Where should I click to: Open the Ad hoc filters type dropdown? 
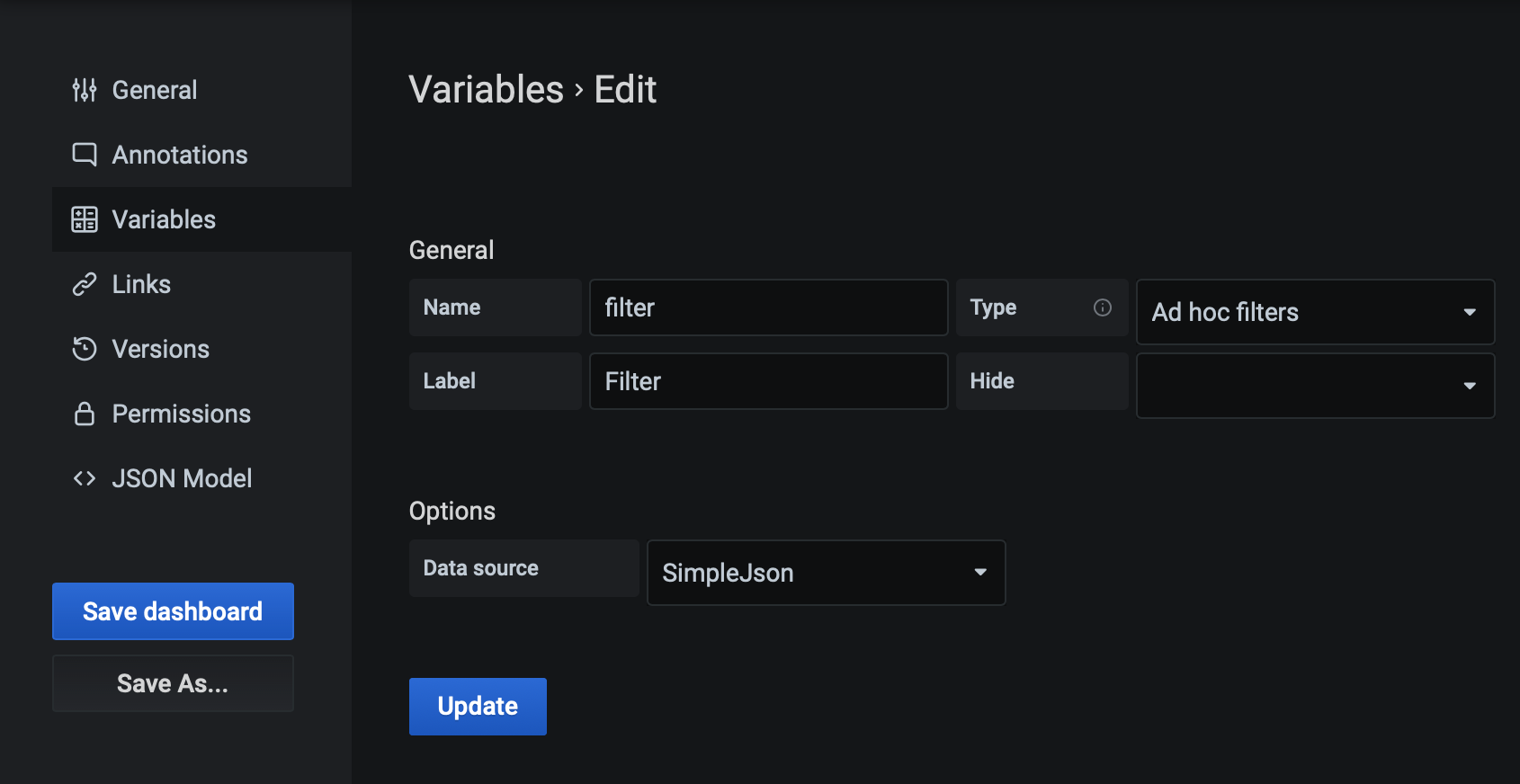point(1315,312)
